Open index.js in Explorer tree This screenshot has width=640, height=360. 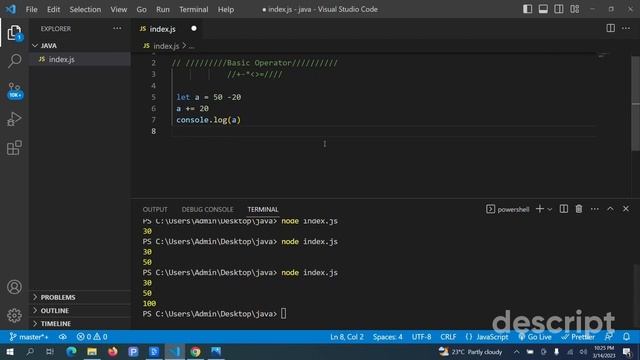(x=80, y=59)
